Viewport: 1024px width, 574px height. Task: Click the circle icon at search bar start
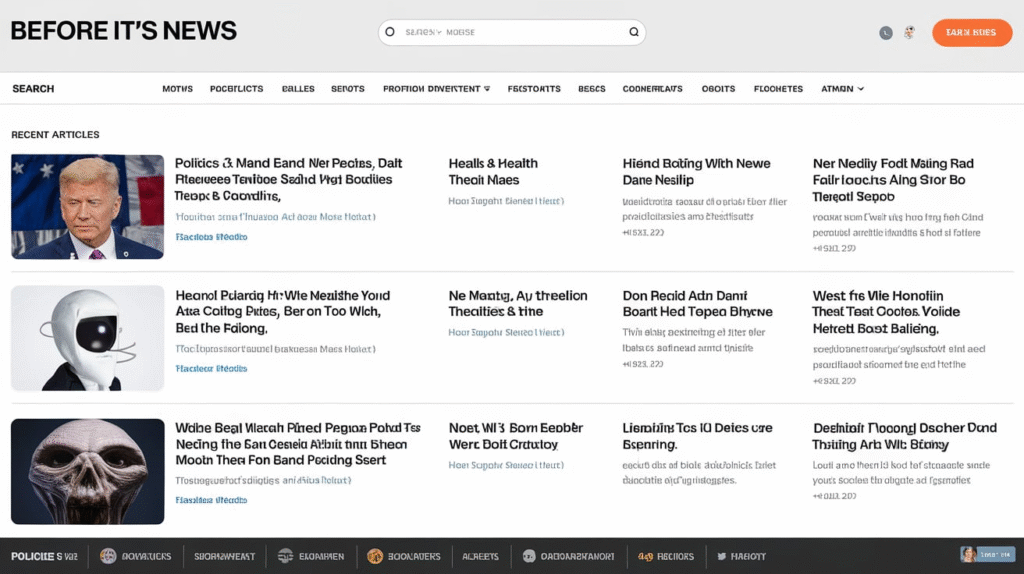[390, 32]
